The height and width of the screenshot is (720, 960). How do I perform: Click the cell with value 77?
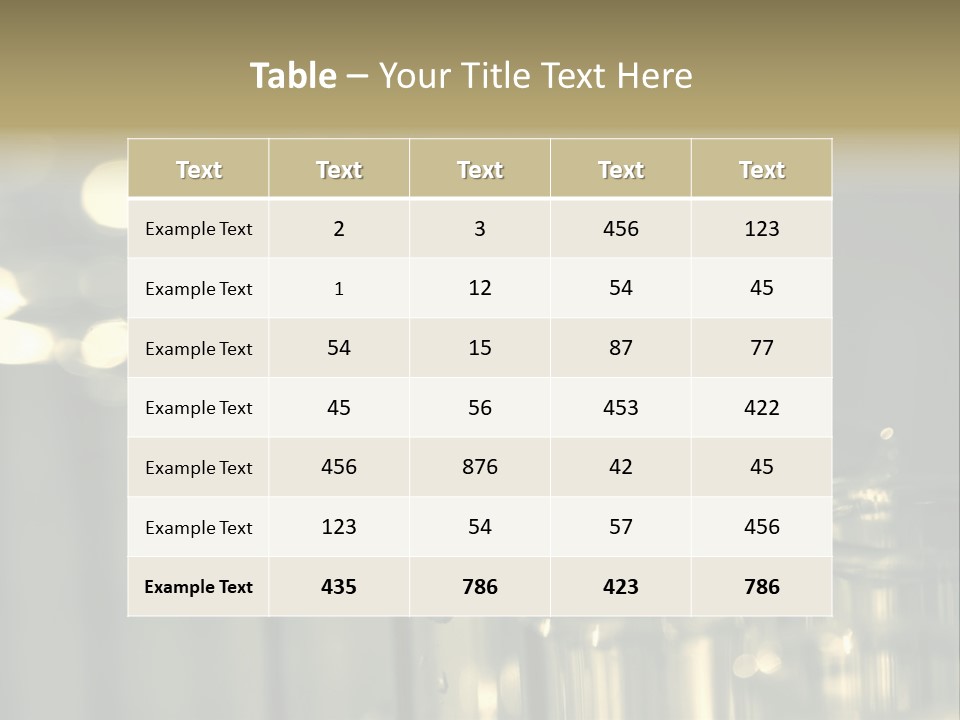point(761,348)
